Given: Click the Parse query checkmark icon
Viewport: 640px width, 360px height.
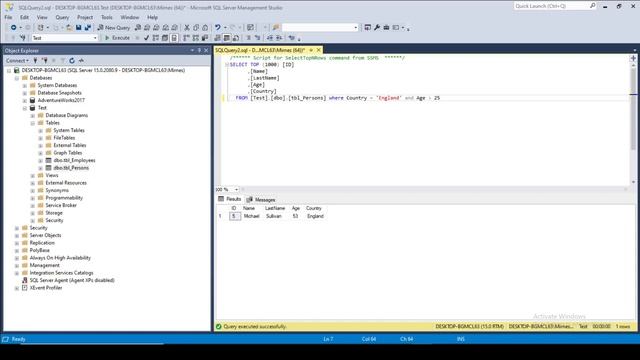Looking at the screenshot, I should [146, 38].
